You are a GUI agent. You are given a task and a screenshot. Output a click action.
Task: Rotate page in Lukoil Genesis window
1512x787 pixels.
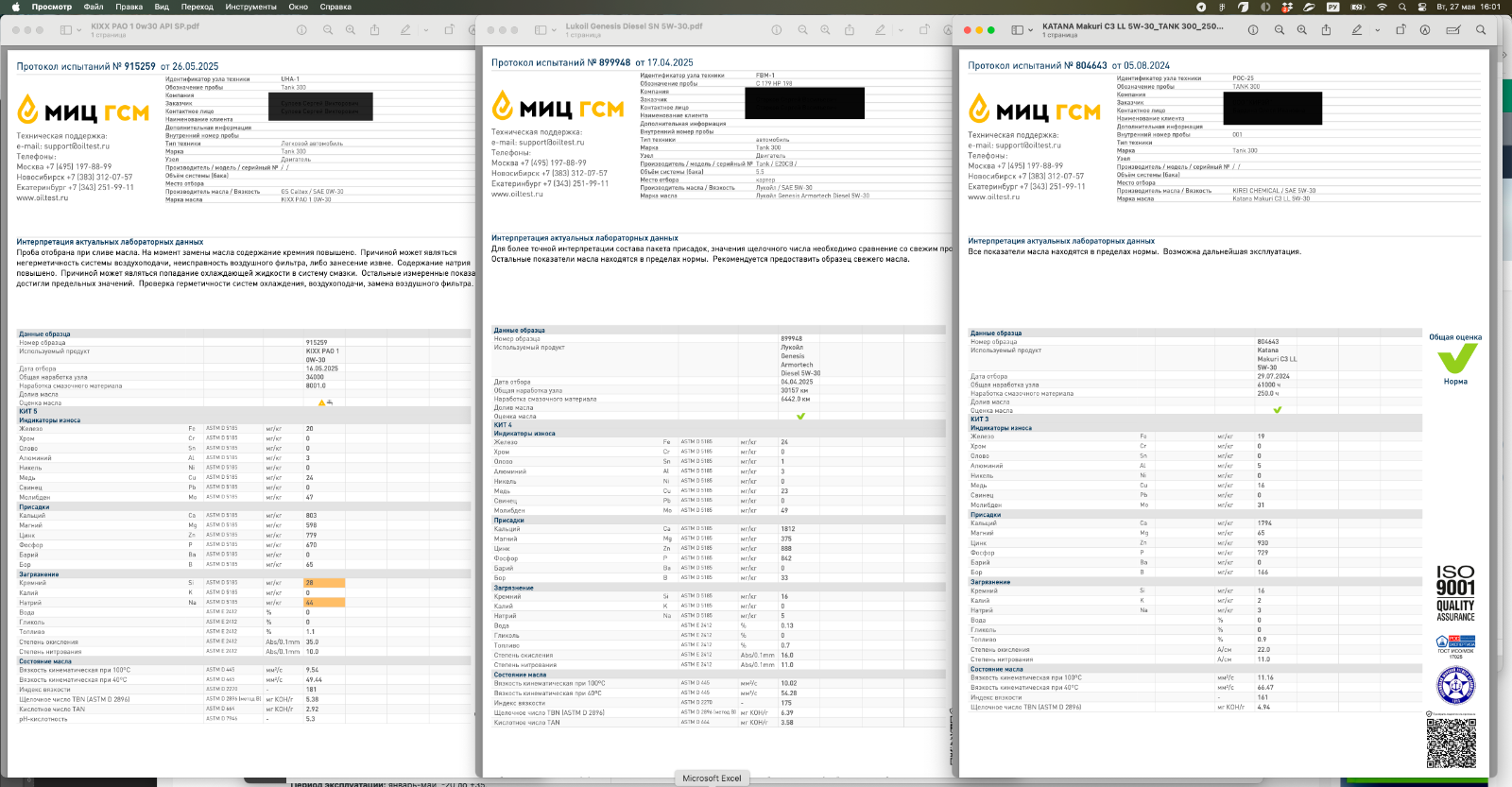pyautogui.click(x=925, y=30)
